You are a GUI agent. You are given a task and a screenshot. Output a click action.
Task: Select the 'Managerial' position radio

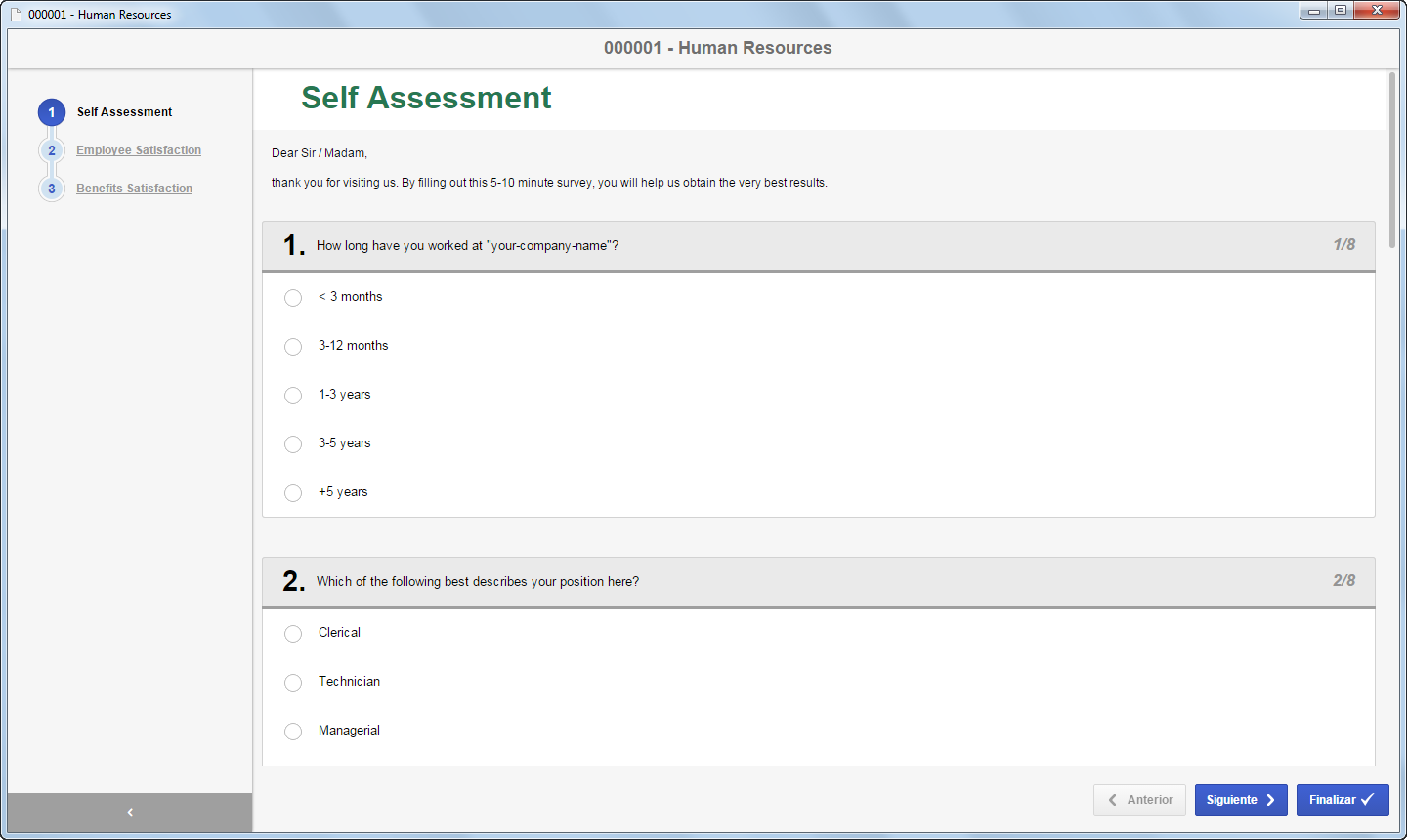(293, 732)
